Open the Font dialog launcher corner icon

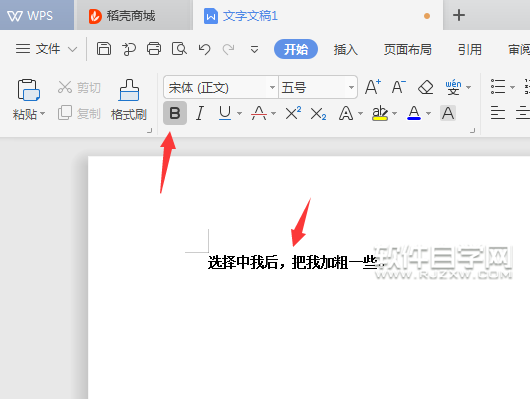[473, 131]
